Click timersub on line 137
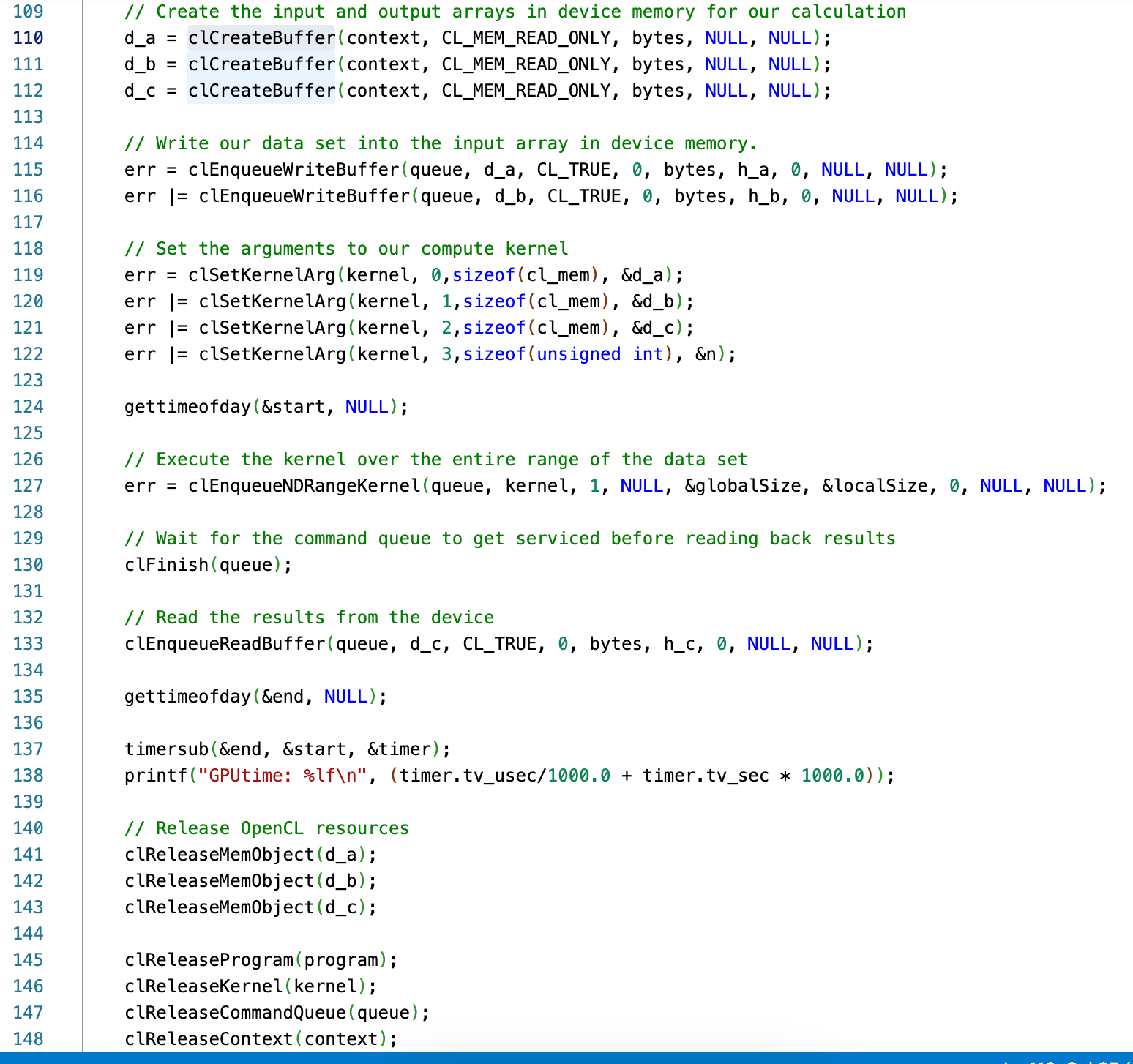 tap(166, 749)
